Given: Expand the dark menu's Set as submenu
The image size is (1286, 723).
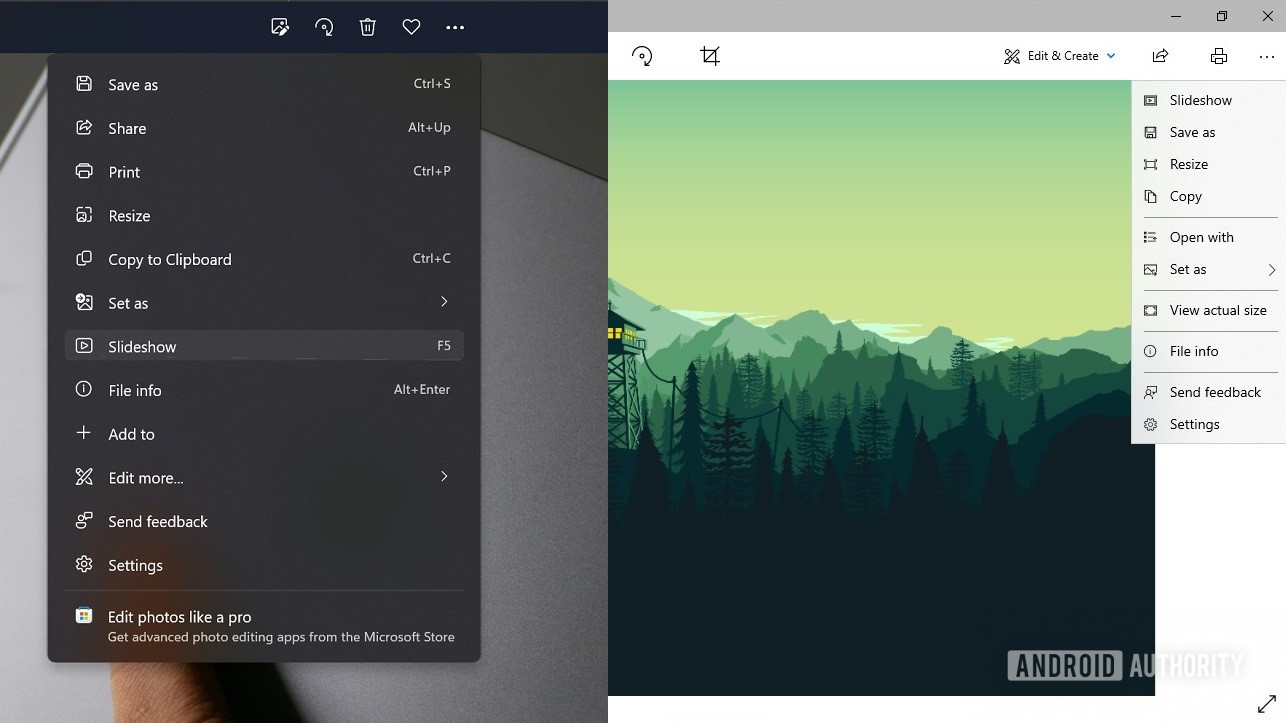Looking at the screenshot, I should tap(264, 303).
